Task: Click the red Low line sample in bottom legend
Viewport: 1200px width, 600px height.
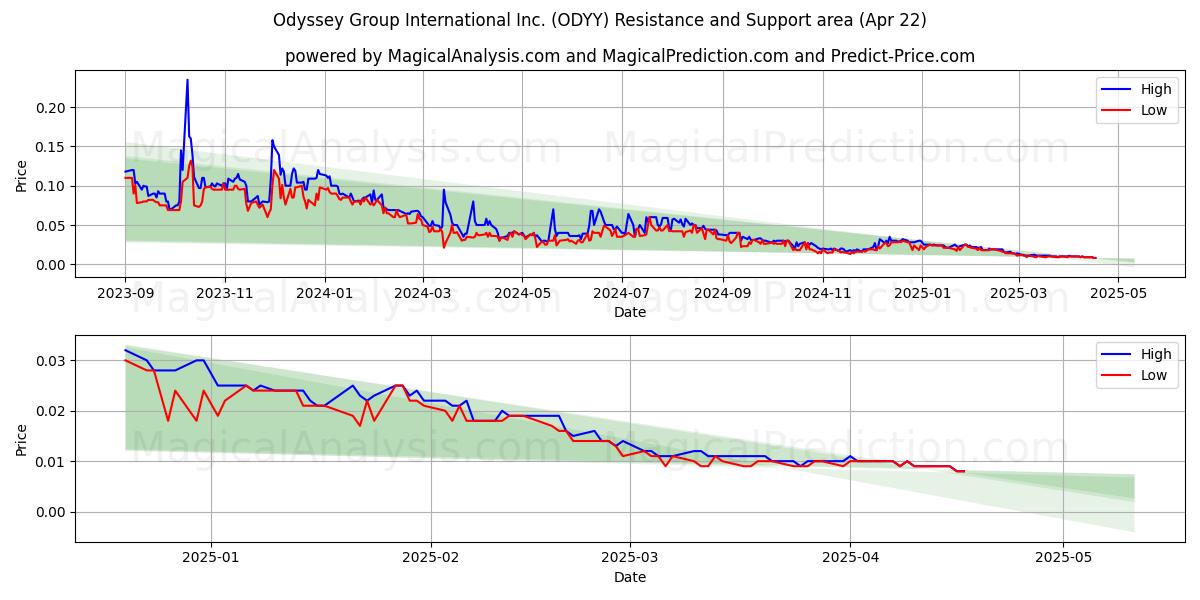Action: coord(1117,376)
